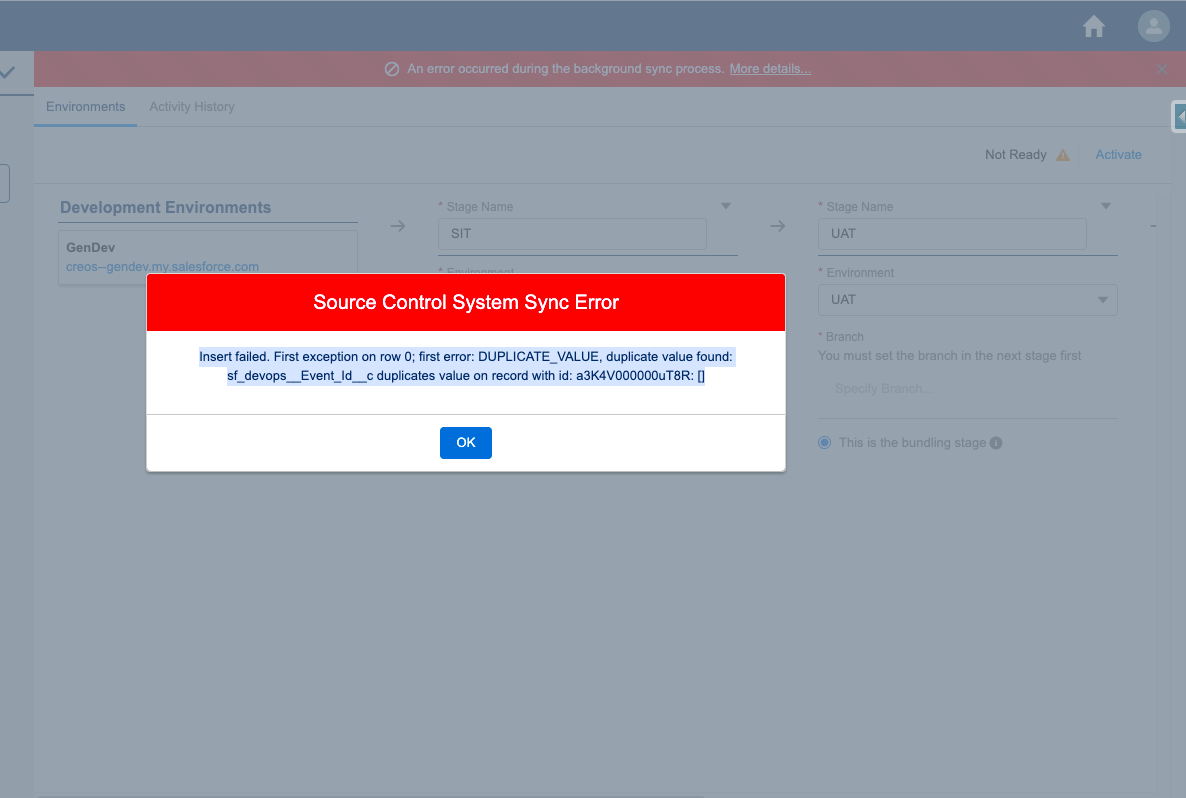Screen dimensions: 1186x798
Task: Open the home icon in header
Action: (1094, 26)
